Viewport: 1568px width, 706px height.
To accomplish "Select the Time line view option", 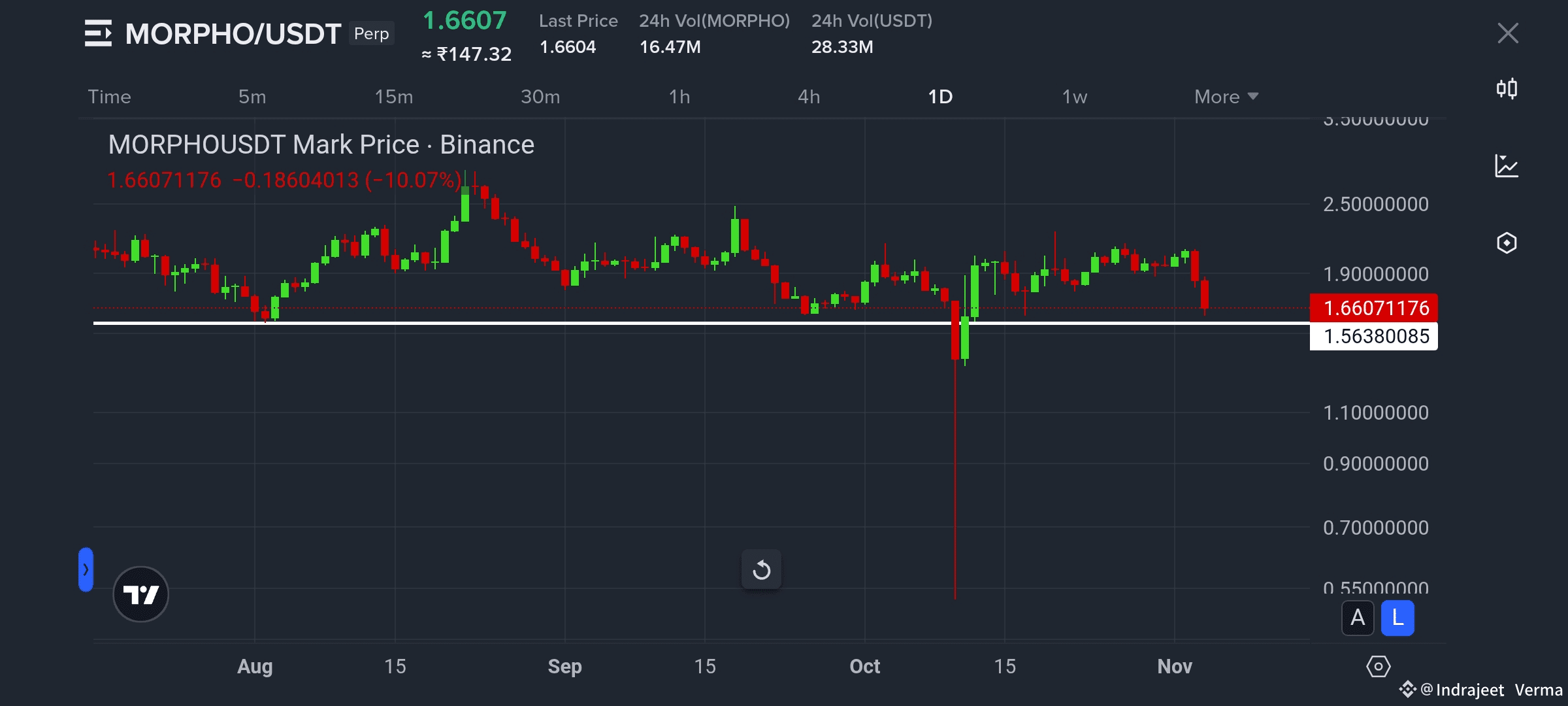I will click(x=110, y=97).
